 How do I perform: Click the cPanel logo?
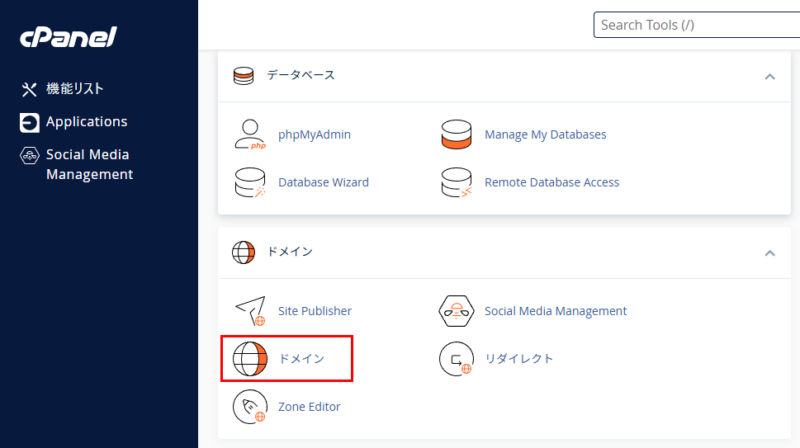coord(68,38)
